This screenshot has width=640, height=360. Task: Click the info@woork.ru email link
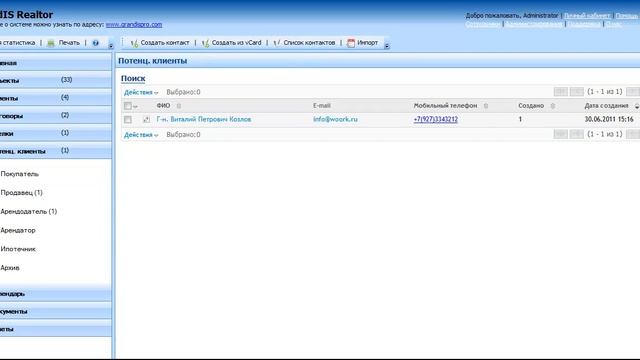coord(335,119)
